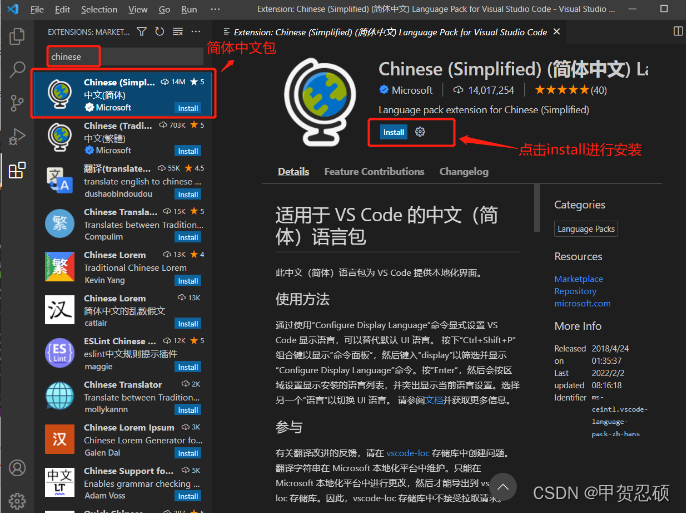Show more menus with the ellipsis

215,9
